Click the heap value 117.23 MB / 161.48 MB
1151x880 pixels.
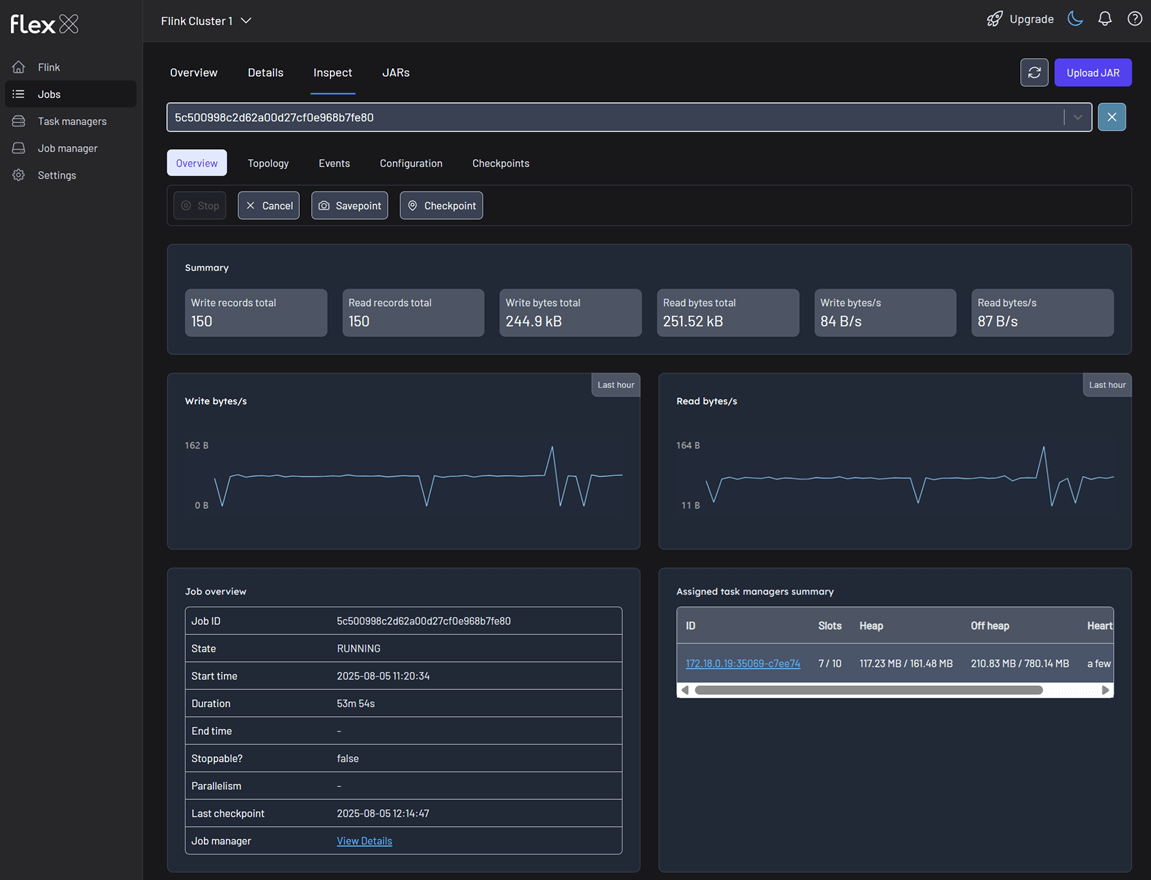[x=906, y=663]
